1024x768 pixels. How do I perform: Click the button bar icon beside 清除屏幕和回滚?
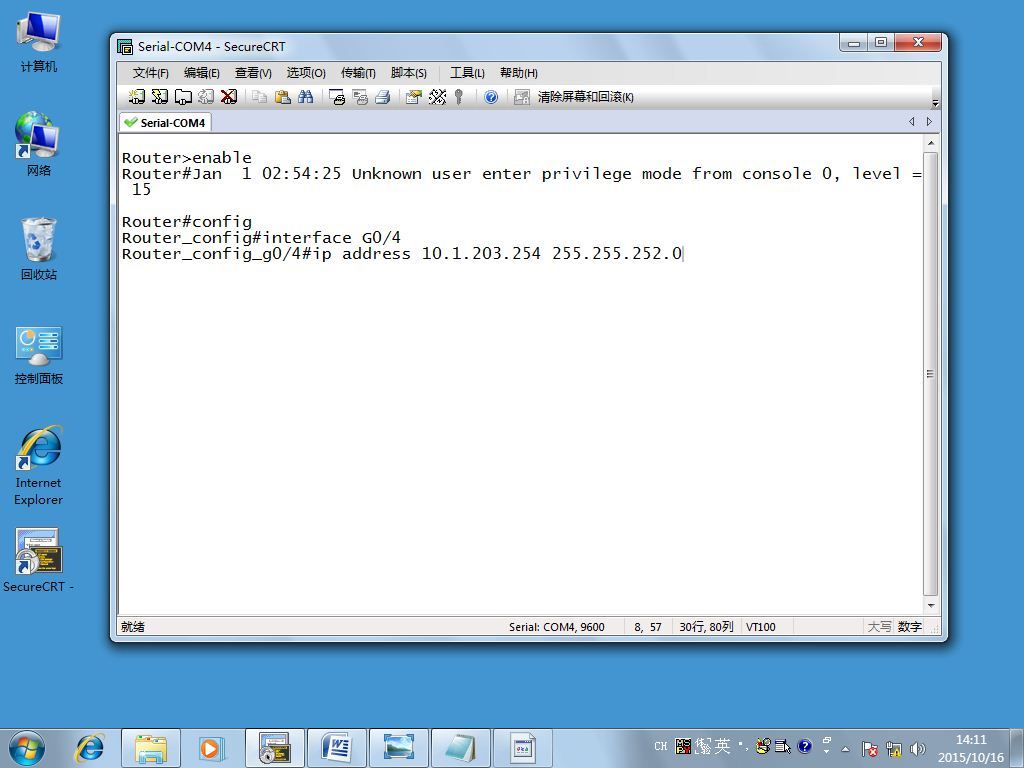click(521, 97)
